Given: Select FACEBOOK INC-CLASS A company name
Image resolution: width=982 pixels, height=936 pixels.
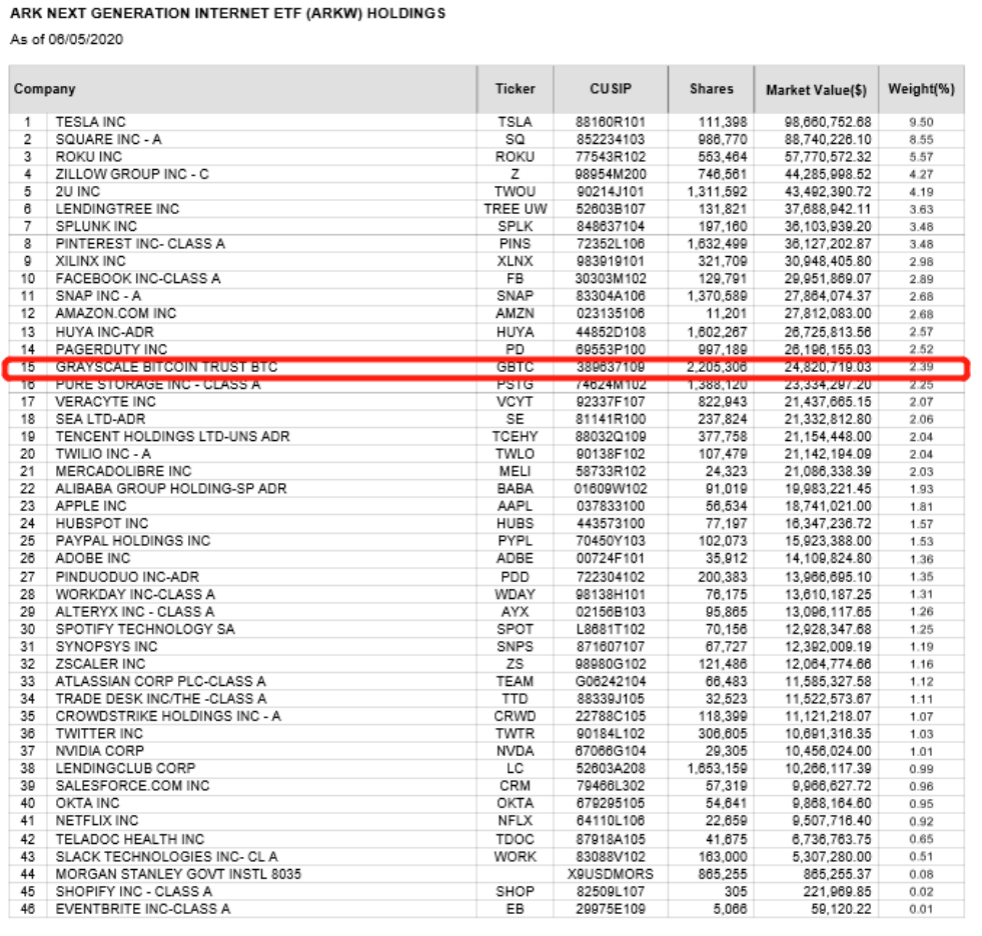Looking at the screenshot, I should pyautogui.click(x=138, y=279).
